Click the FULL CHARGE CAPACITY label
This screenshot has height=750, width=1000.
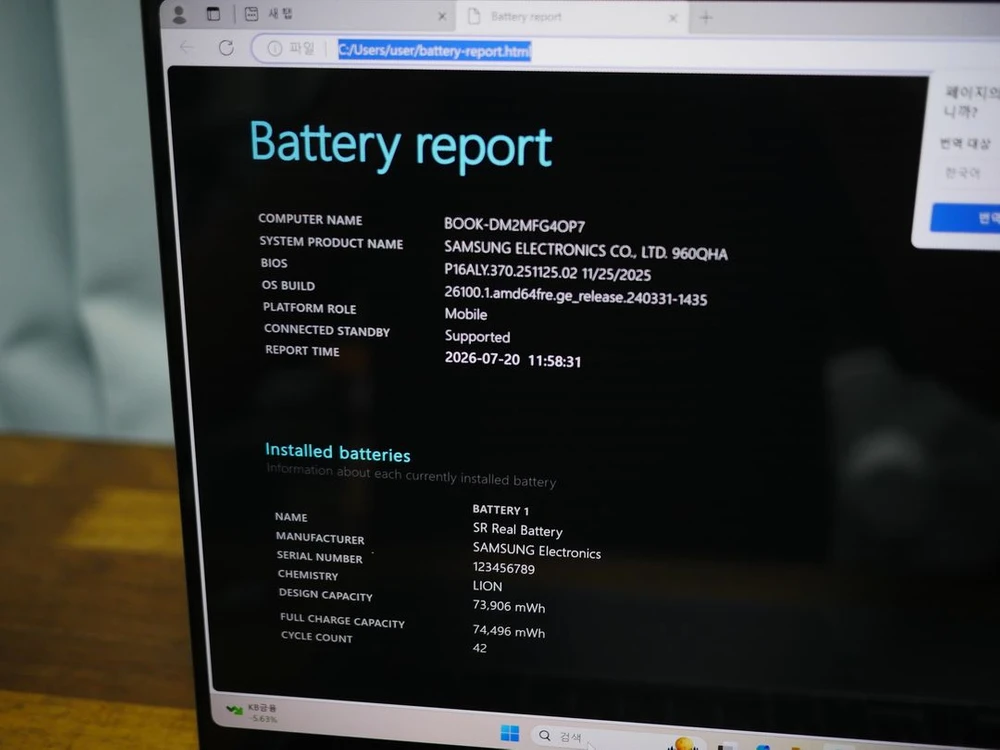[x=342, y=620]
